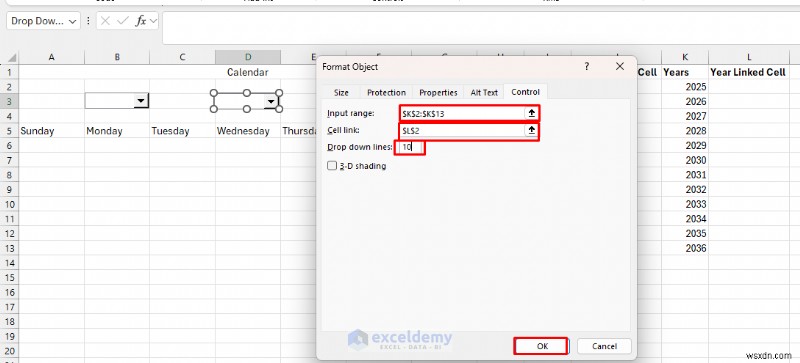Select column D header

[247, 57]
